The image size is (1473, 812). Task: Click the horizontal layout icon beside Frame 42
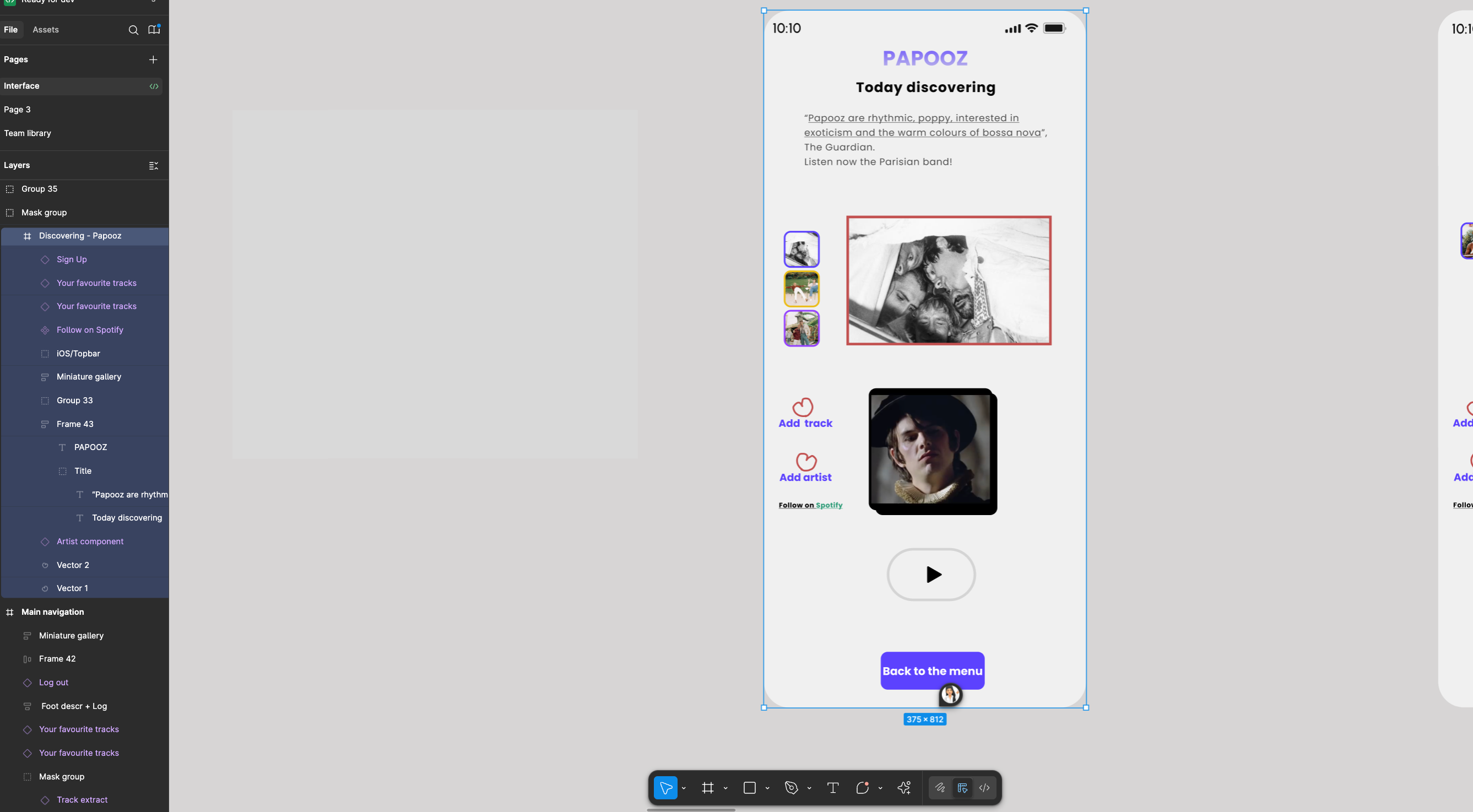coord(27,659)
